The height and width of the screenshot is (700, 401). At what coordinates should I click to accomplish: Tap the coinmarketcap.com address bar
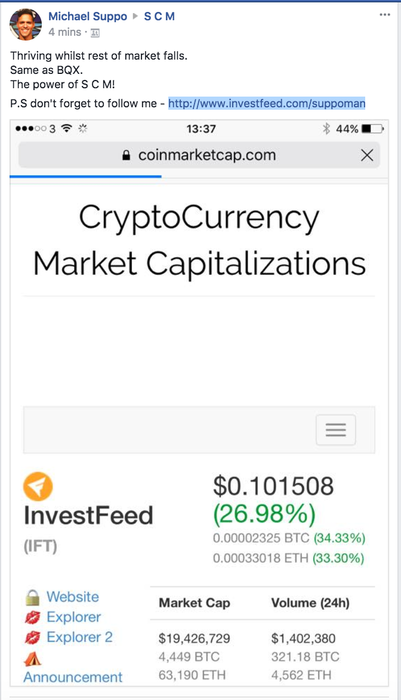pos(199,155)
